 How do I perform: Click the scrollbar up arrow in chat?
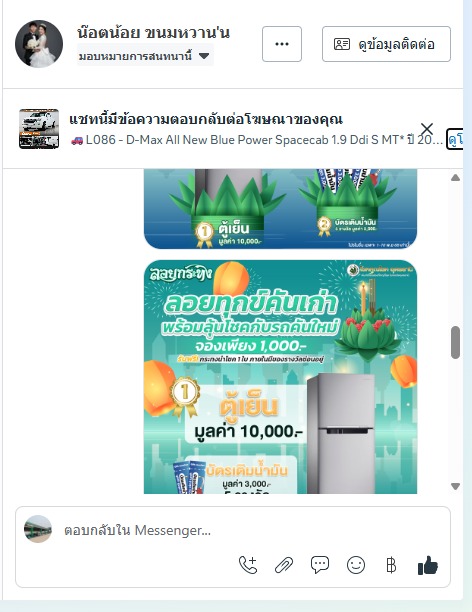455,178
